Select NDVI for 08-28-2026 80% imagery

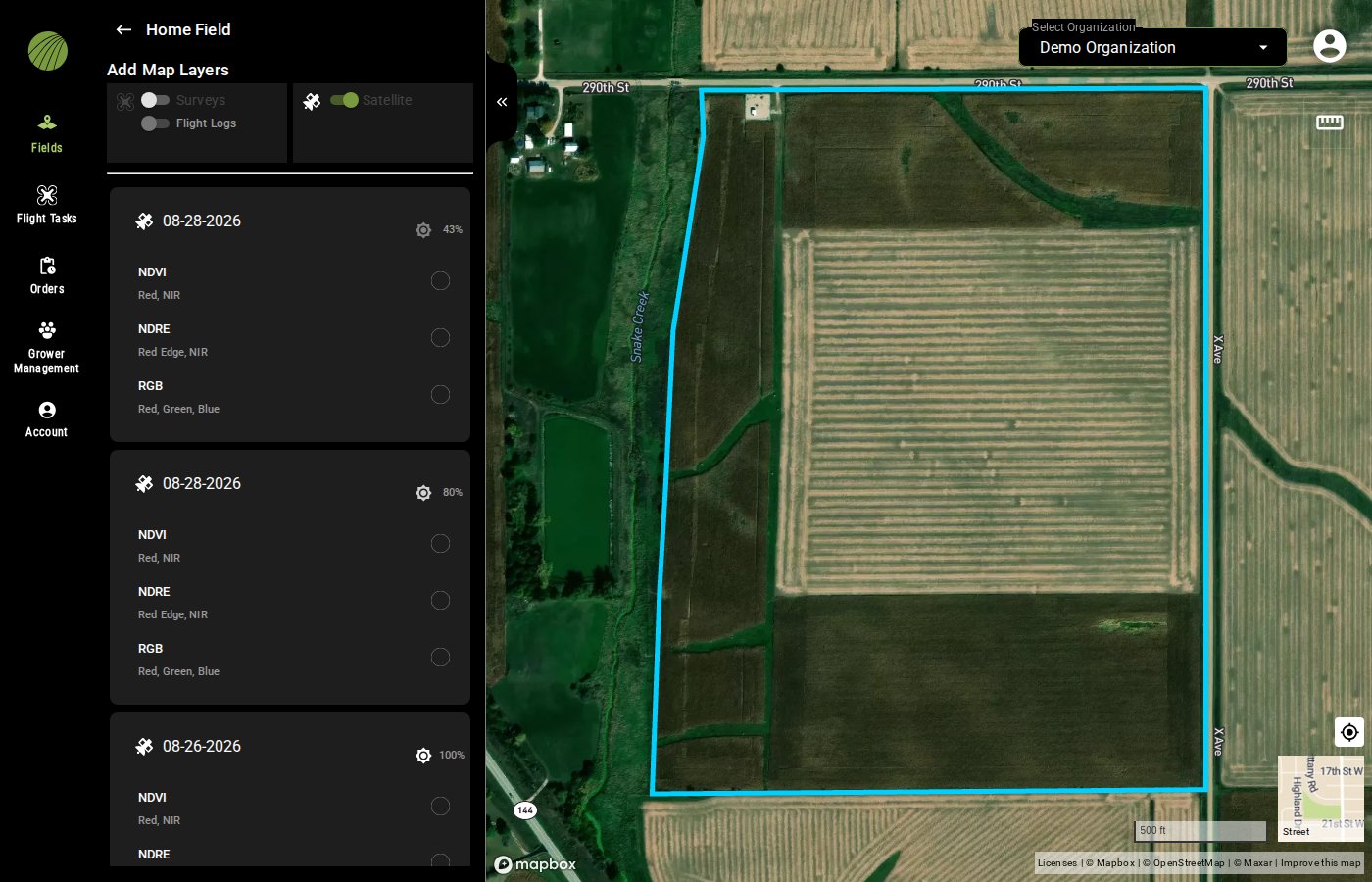(441, 544)
